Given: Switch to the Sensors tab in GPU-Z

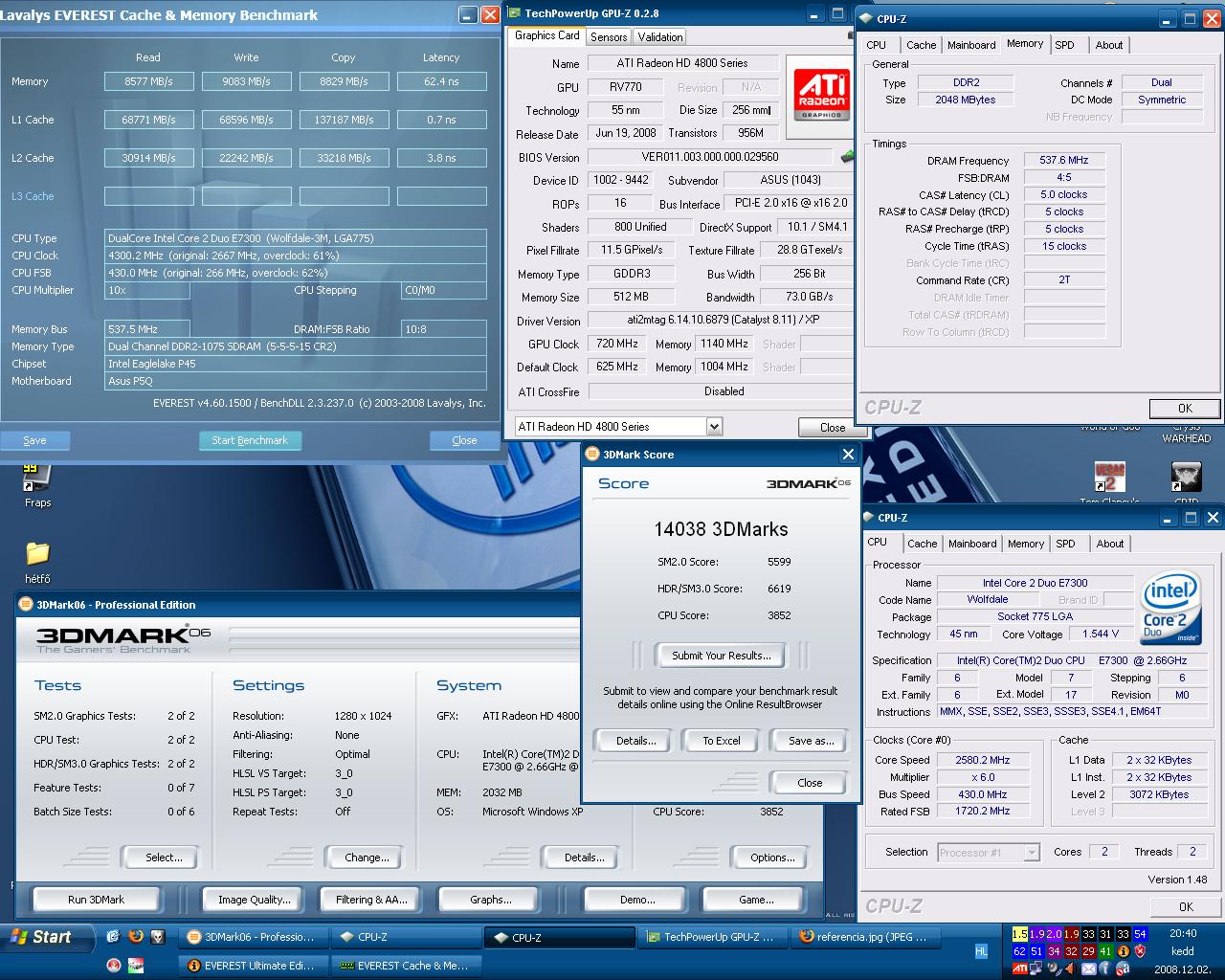Looking at the screenshot, I should click(x=609, y=36).
